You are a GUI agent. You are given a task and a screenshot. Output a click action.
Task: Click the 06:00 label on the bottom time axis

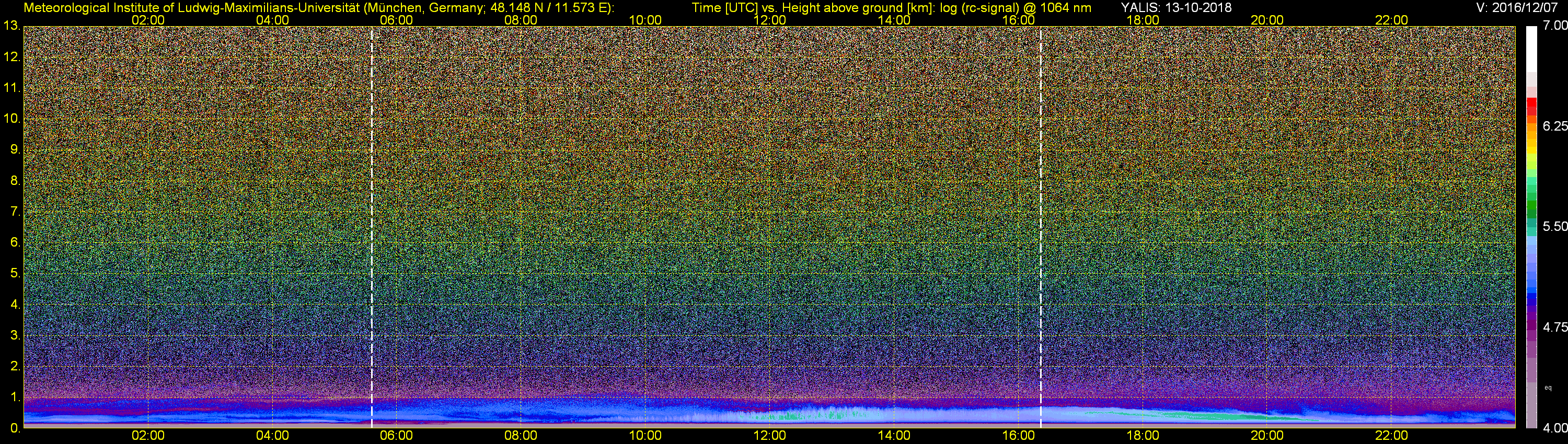coord(396,436)
